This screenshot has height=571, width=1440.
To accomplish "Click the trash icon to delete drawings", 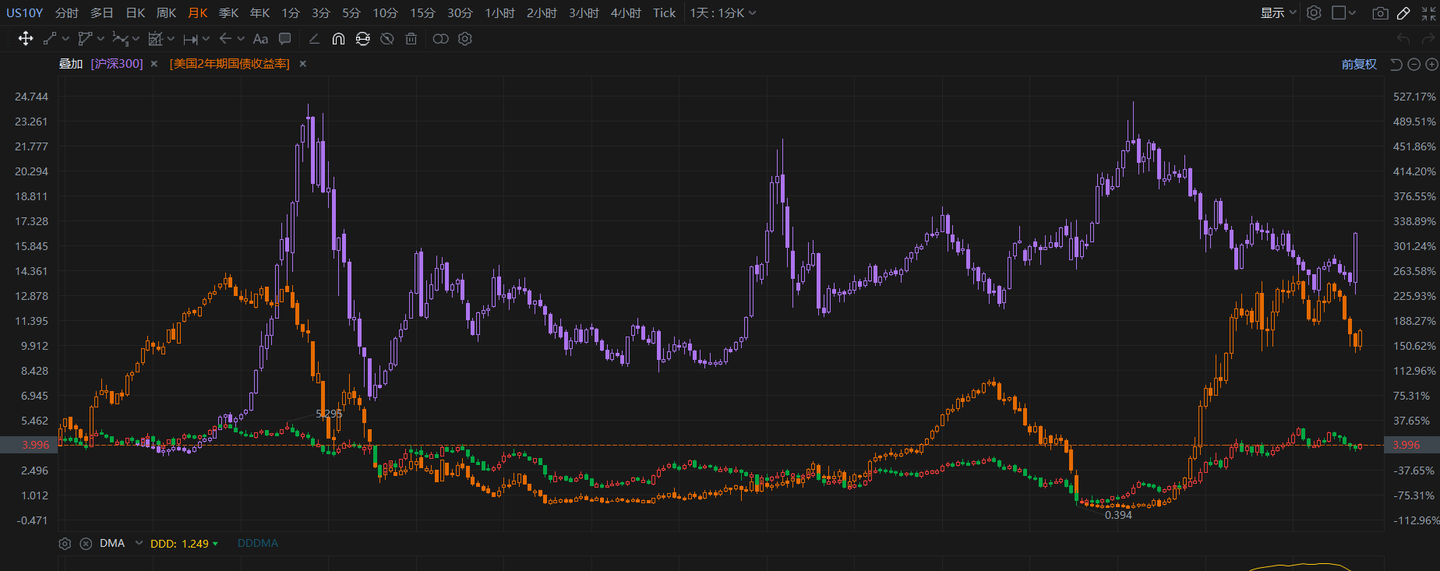I will coord(411,39).
